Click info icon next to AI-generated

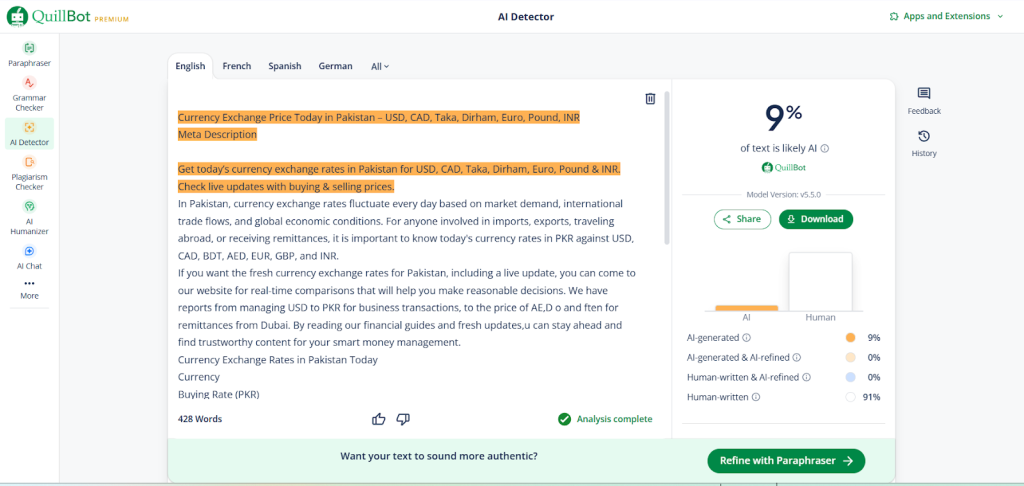pos(747,338)
